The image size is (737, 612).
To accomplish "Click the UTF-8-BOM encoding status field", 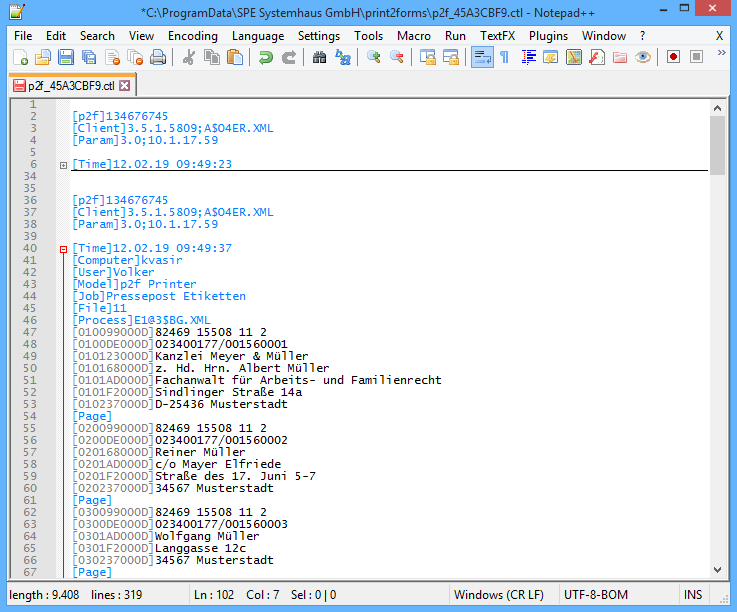I will pyautogui.click(x=596, y=595).
